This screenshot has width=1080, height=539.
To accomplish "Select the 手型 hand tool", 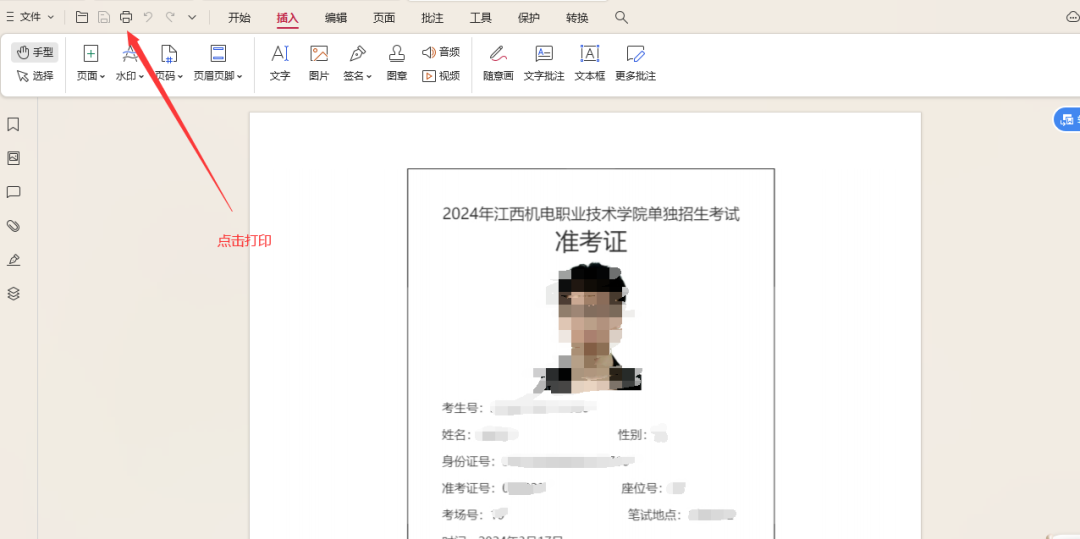I will [x=35, y=52].
